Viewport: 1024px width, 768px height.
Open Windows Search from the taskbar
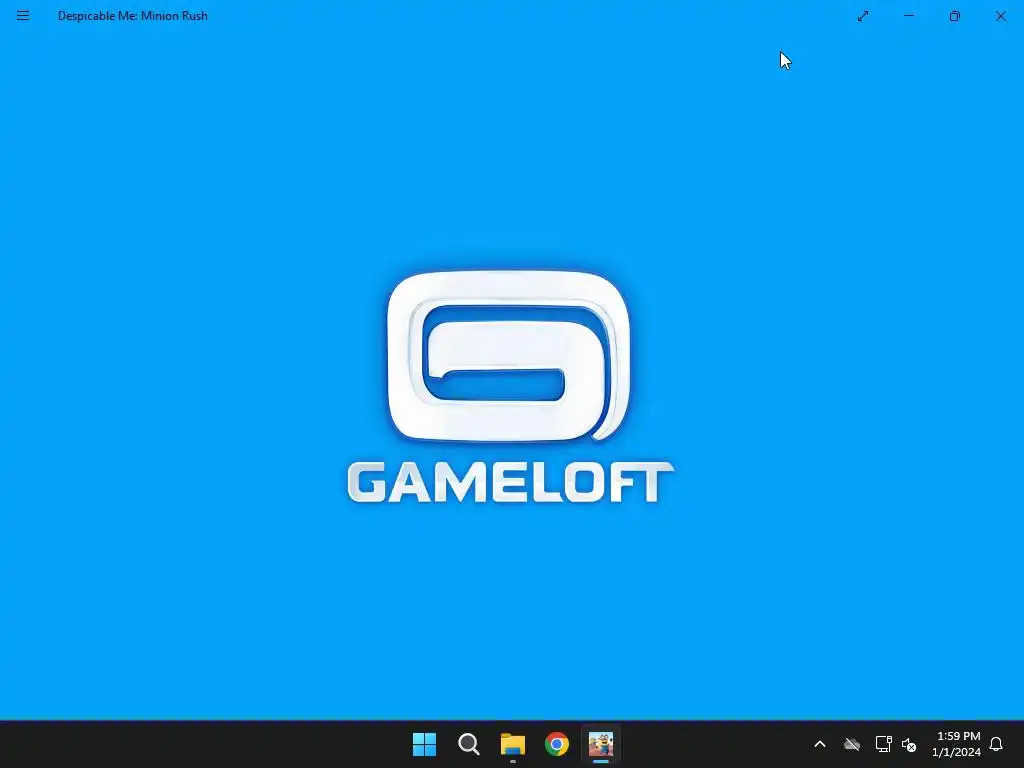(x=468, y=744)
